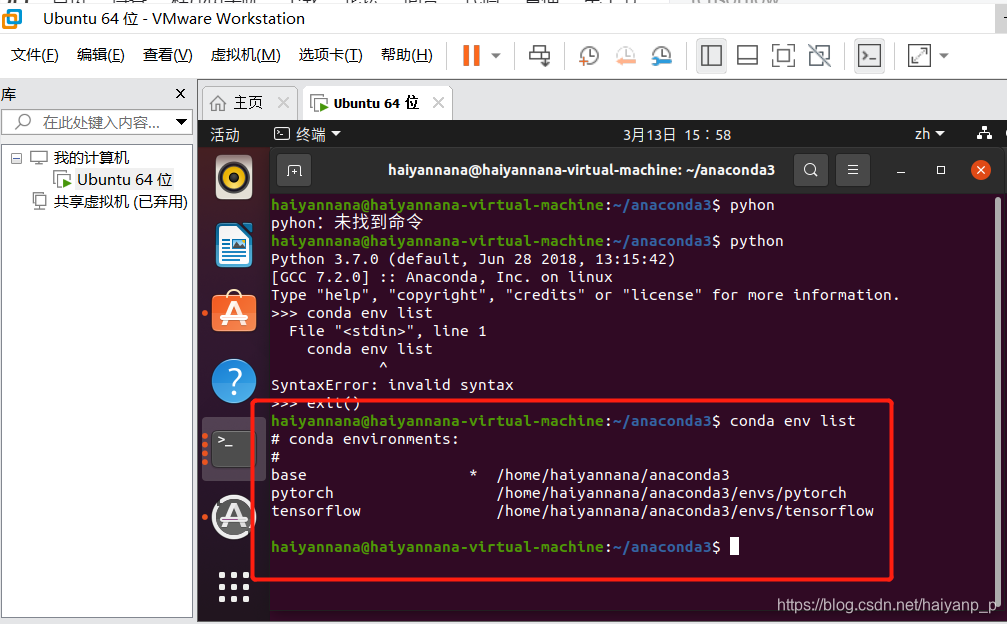Screen dimensions: 1007x624
Task: Revert the virtual machine to its snapshot
Action: (626, 56)
